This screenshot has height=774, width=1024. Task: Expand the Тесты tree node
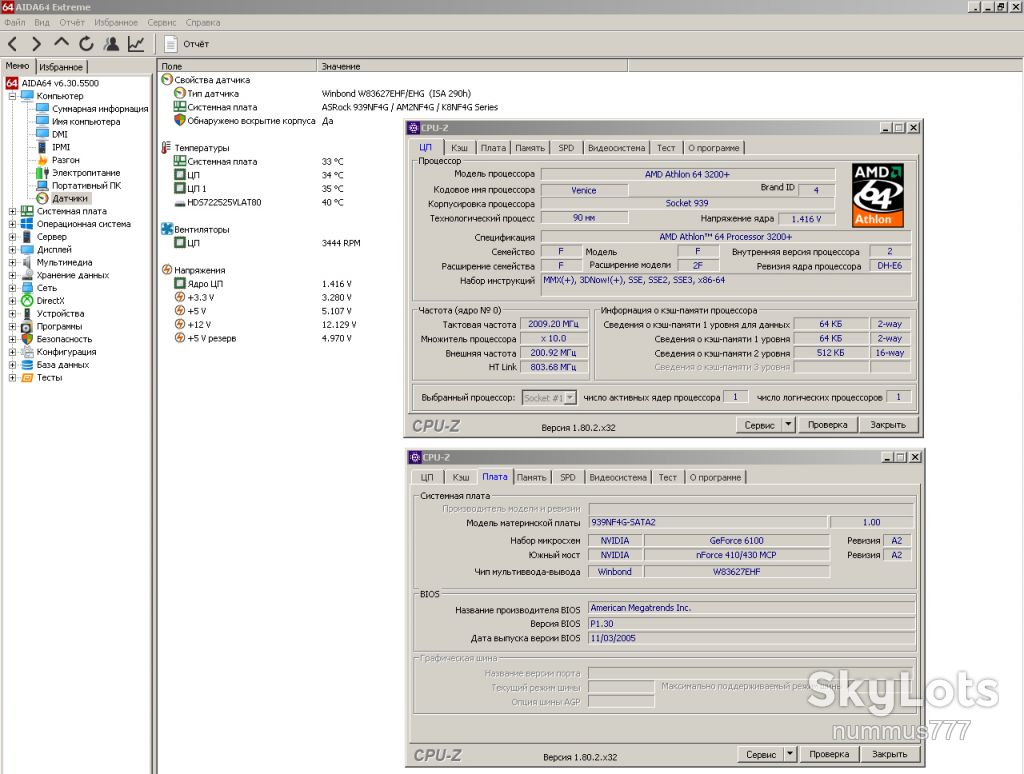(12, 378)
